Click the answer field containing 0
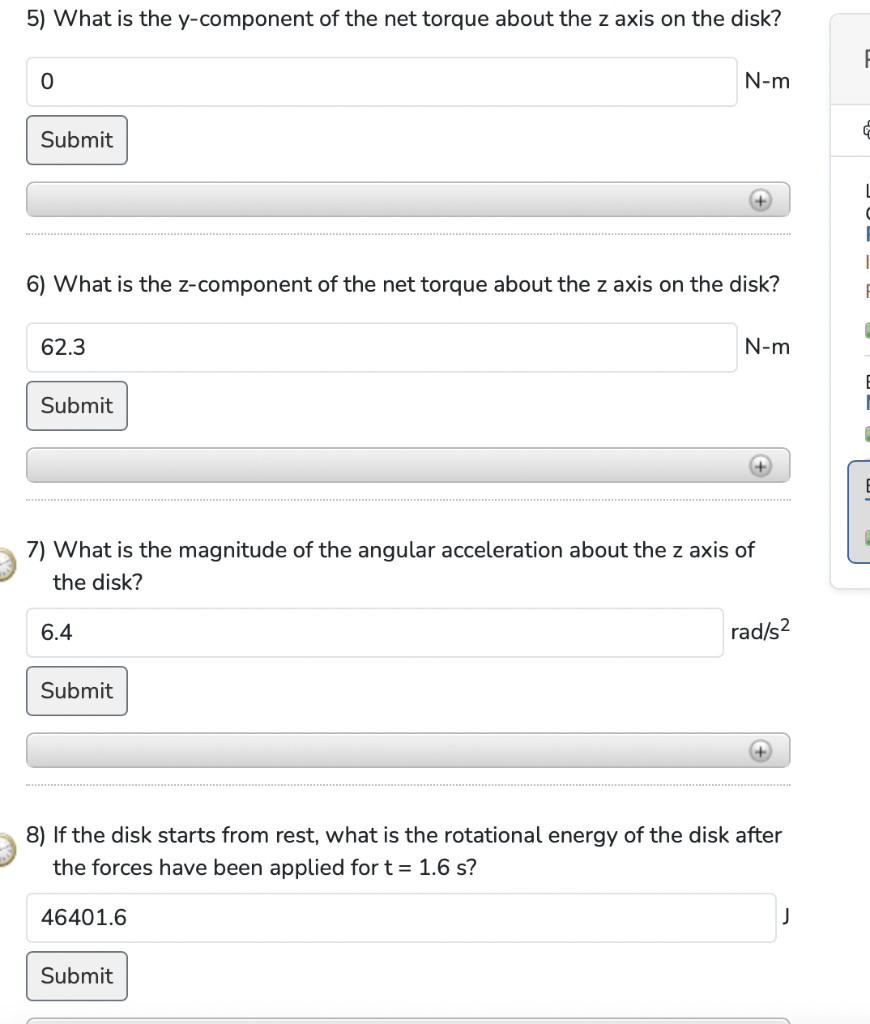The image size is (870, 1024). (x=380, y=81)
